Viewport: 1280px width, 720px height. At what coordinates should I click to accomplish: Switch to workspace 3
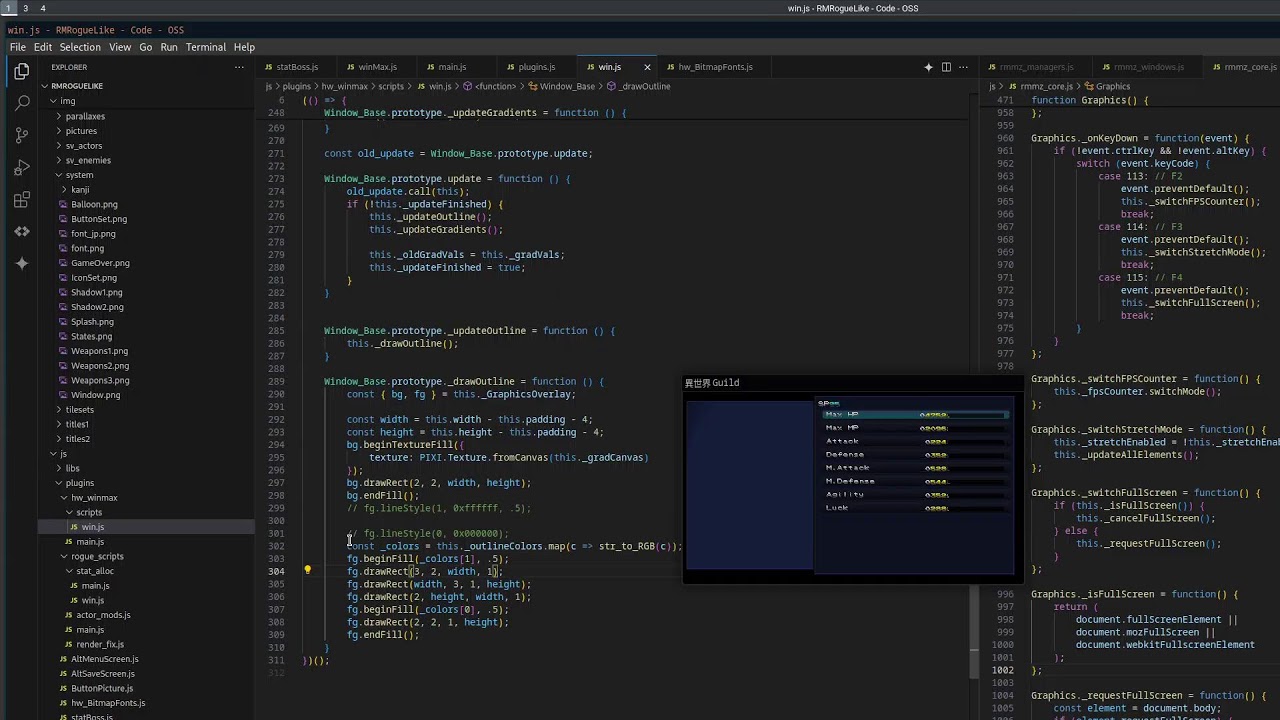25,8
